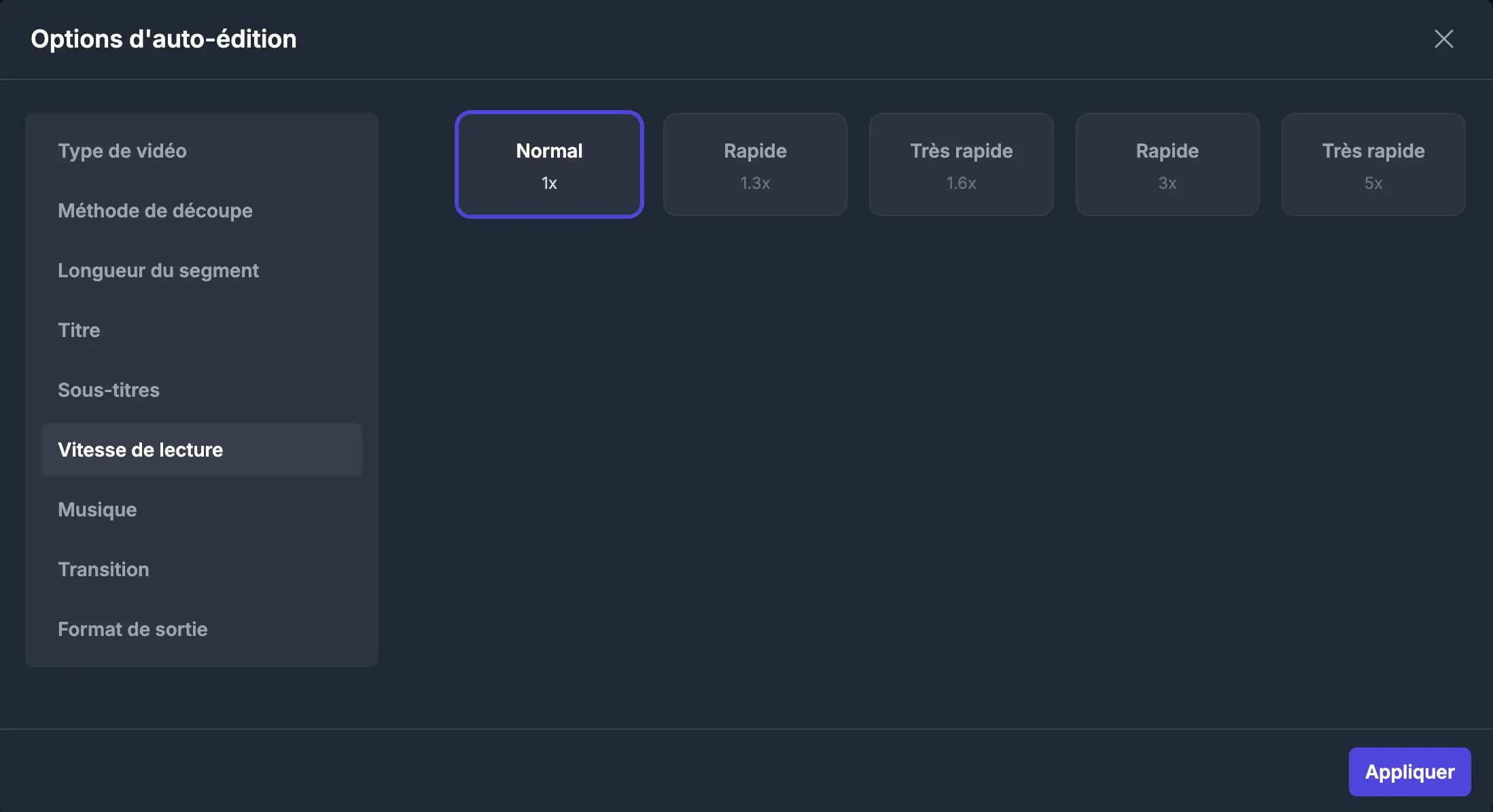This screenshot has width=1493, height=812.
Task: Close the auto-edition options dialog
Action: 1443,39
